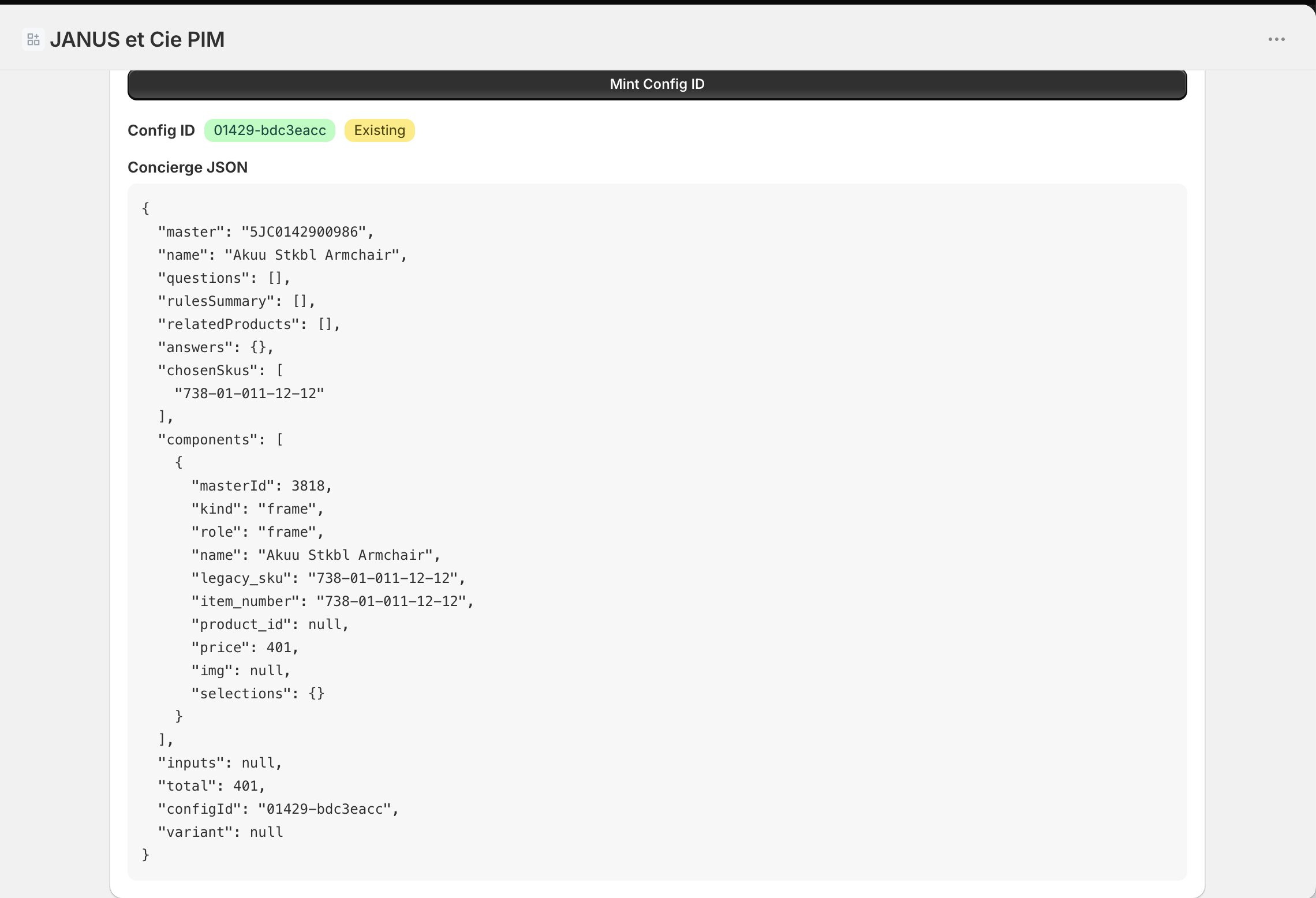Click the "rulesSummary": [] line
Image resolution: width=1316 pixels, height=898 pixels.
pos(237,301)
